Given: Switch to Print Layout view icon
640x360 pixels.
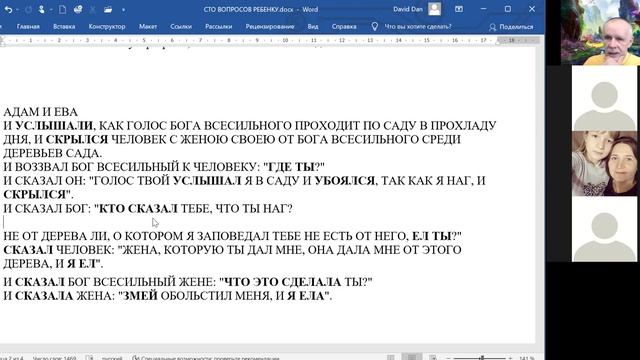Looking at the screenshot, I should tap(412, 358).
